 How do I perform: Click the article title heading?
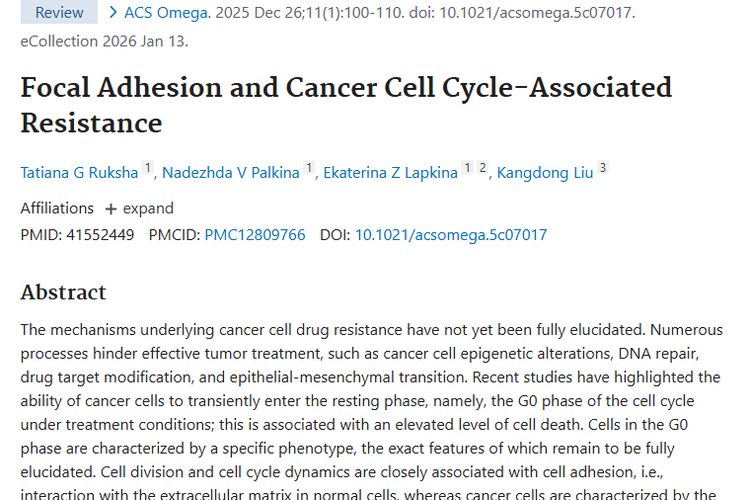tap(346, 105)
